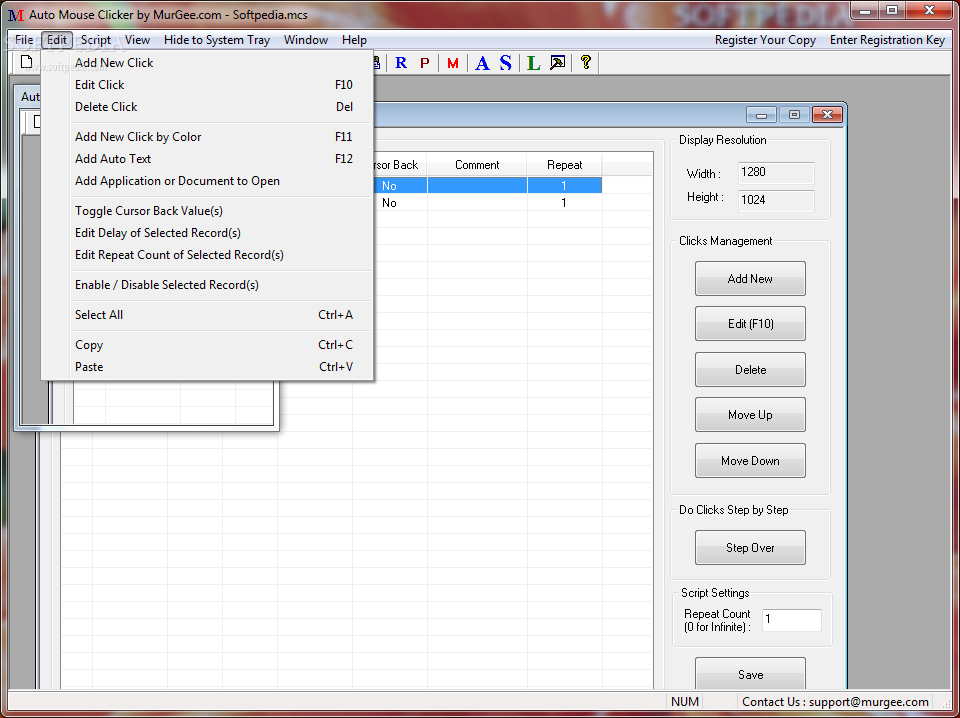Open the Window menu
960x718 pixels.
(x=306, y=40)
